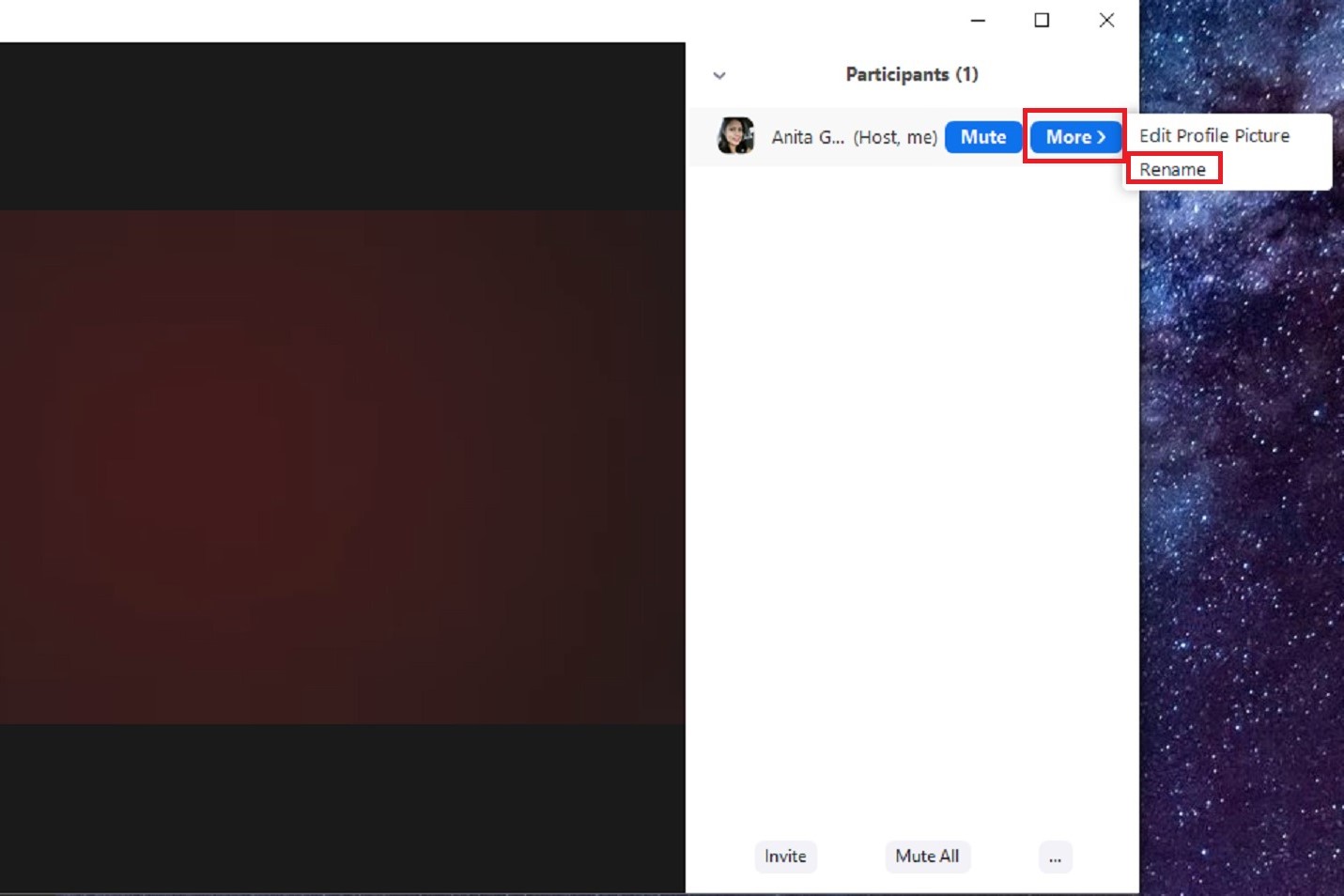Select Rename from the More menu
Image resolution: width=1344 pixels, height=896 pixels.
click(1173, 169)
